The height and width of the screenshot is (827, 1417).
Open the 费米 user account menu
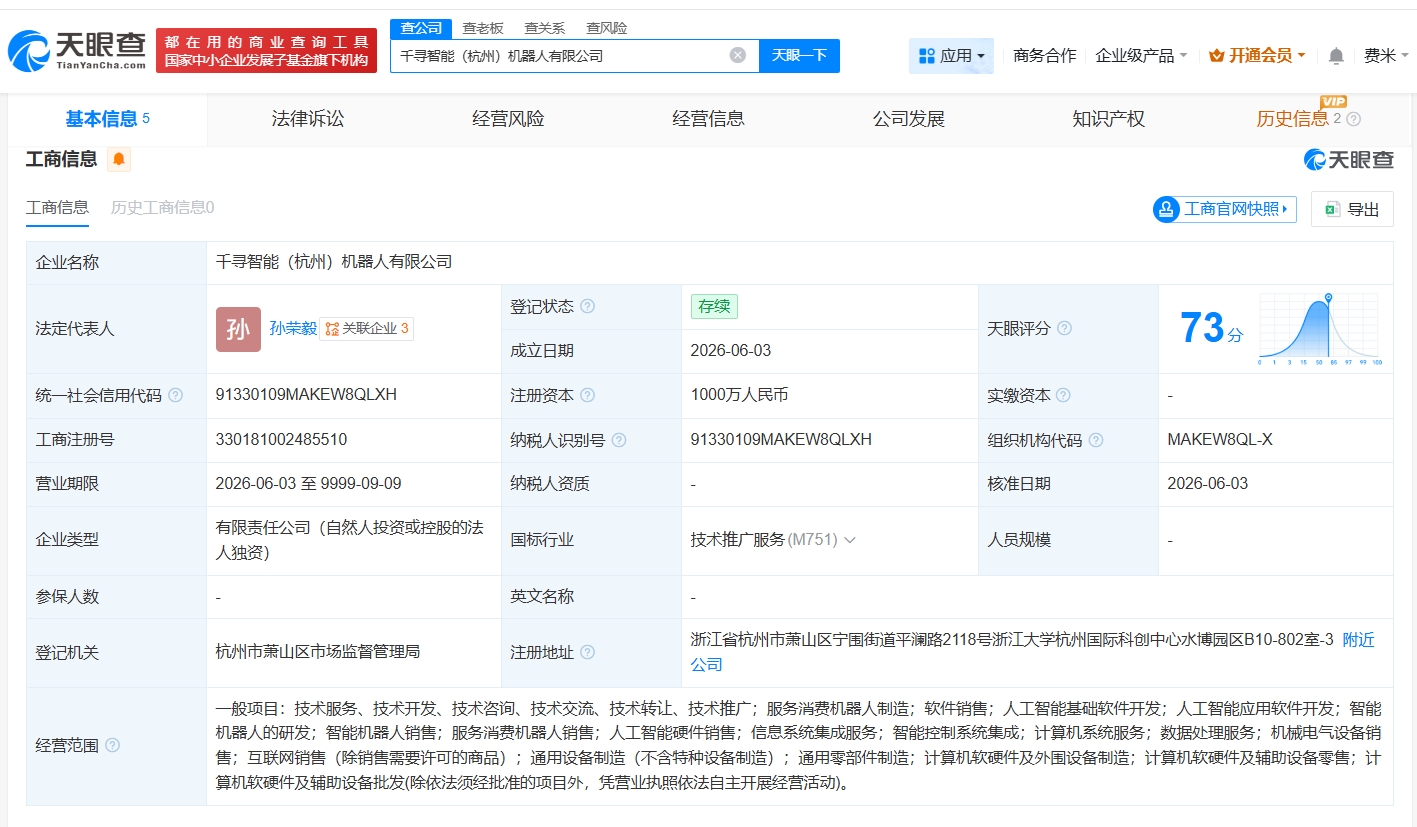coord(1385,56)
